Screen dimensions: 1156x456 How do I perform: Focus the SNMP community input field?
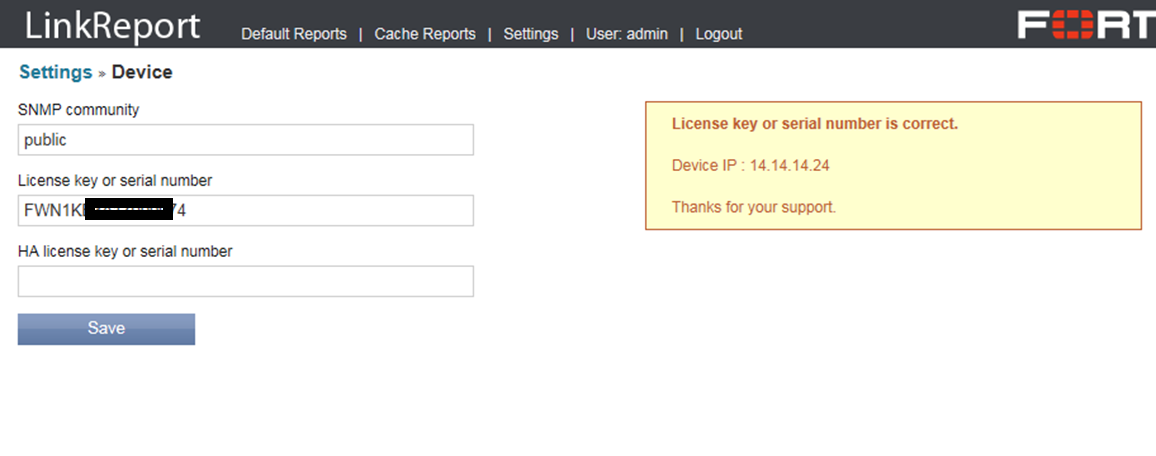(x=245, y=140)
